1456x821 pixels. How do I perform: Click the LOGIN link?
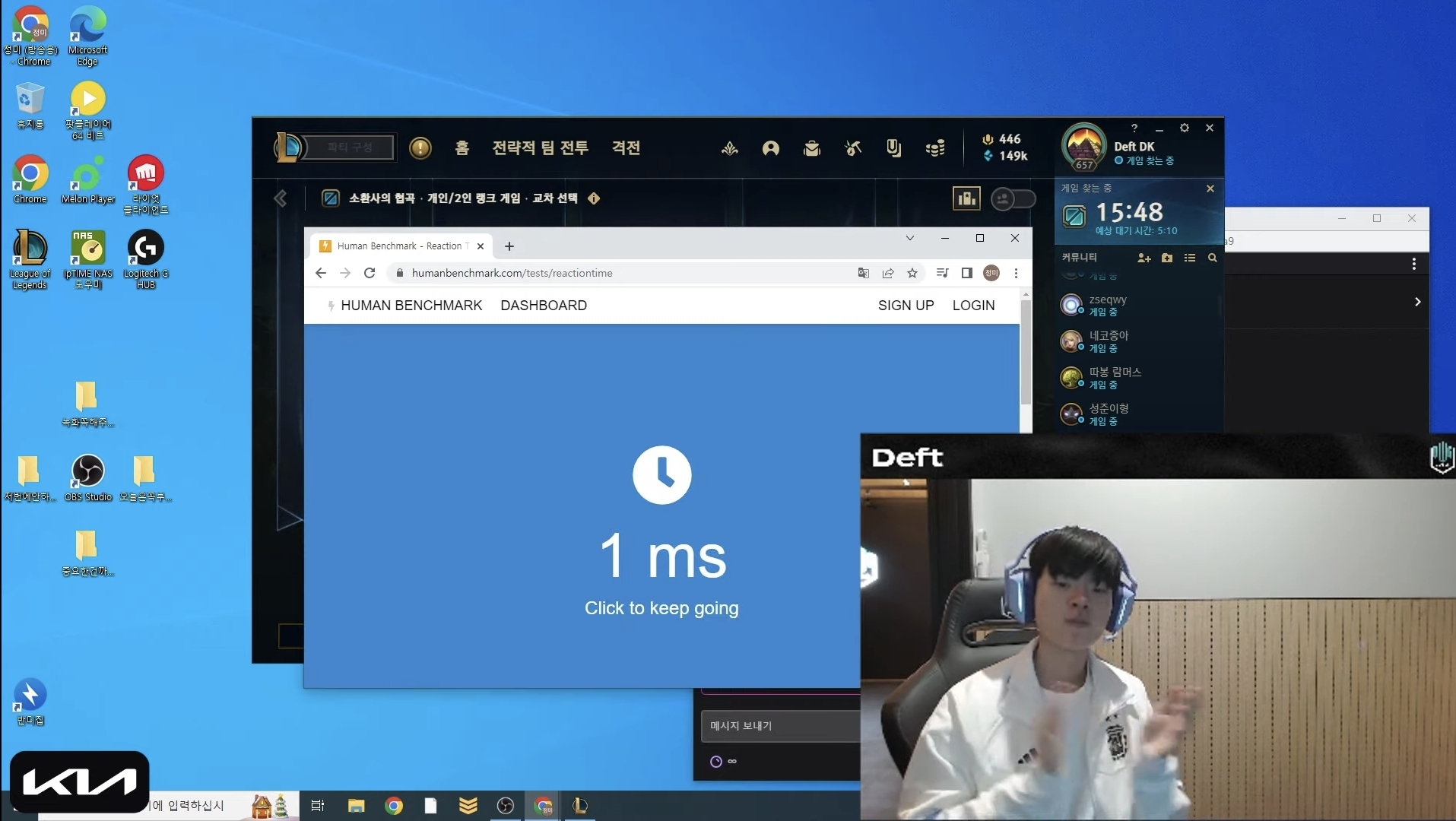click(974, 306)
